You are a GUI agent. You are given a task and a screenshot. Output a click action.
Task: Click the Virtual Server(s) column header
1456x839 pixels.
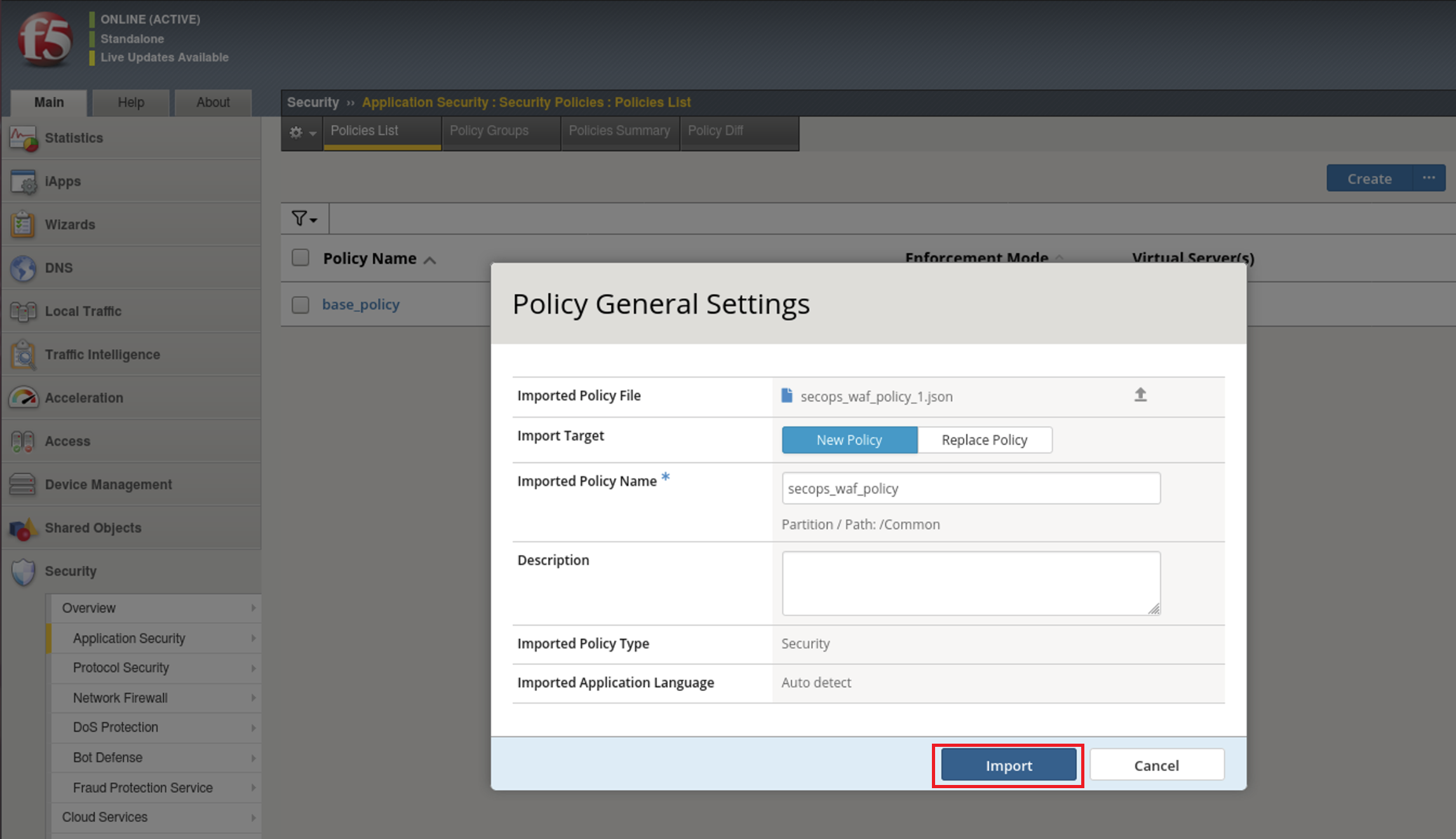click(1193, 258)
